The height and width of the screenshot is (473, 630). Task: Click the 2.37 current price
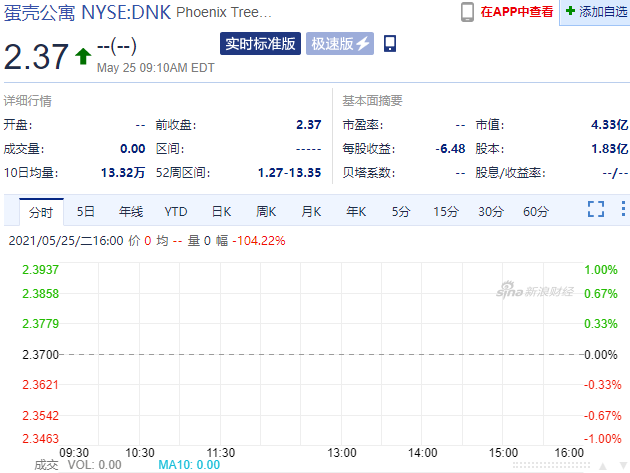(36, 57)
